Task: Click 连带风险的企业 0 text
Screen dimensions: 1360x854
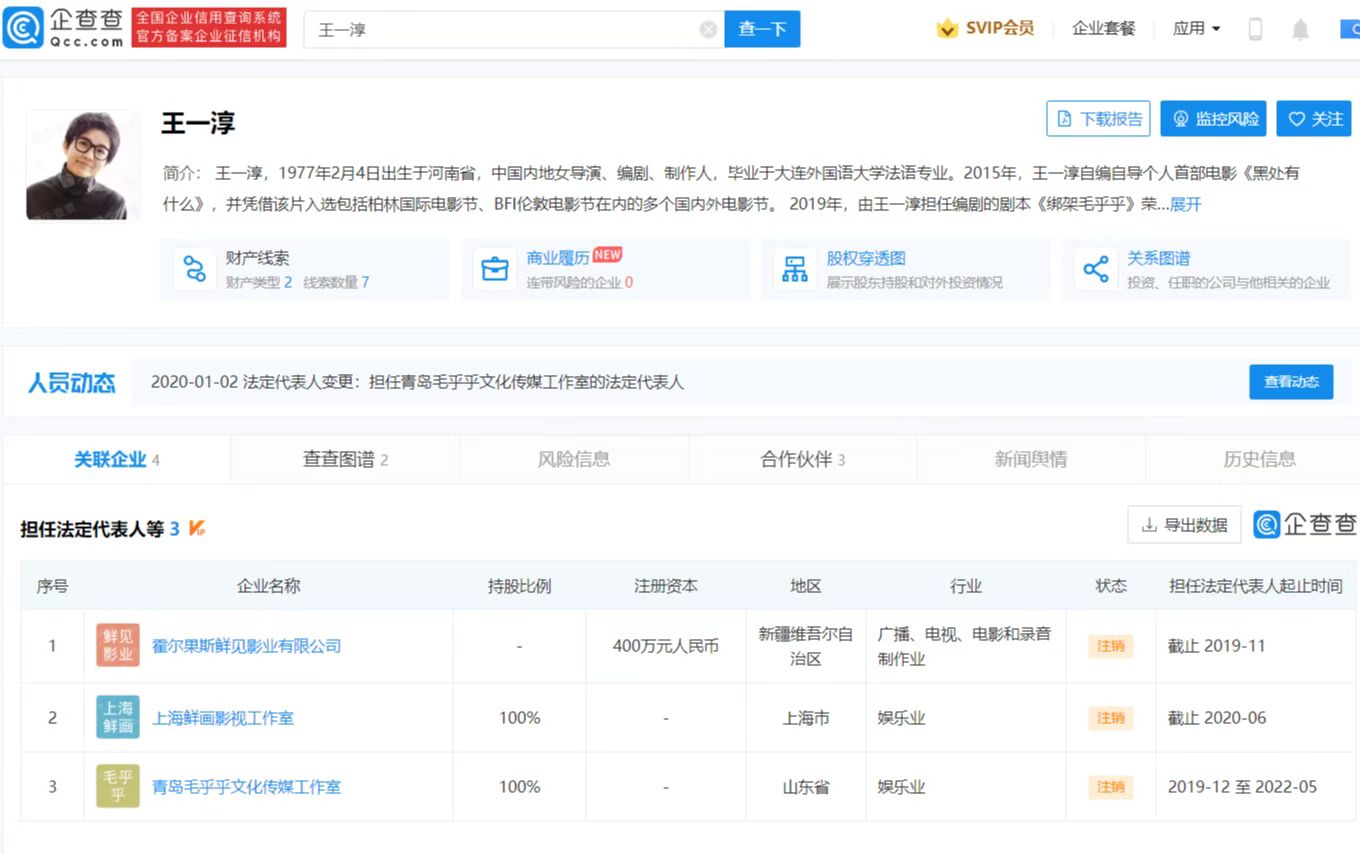Action: pyautogui.click(x=580, y=283)
